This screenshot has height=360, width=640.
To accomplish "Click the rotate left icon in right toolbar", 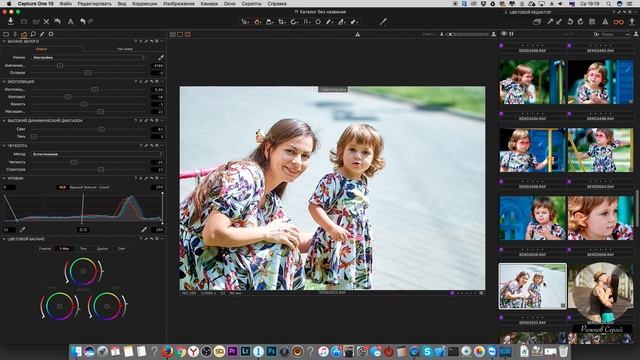I will pyautogui.click(x=570, y=22).
